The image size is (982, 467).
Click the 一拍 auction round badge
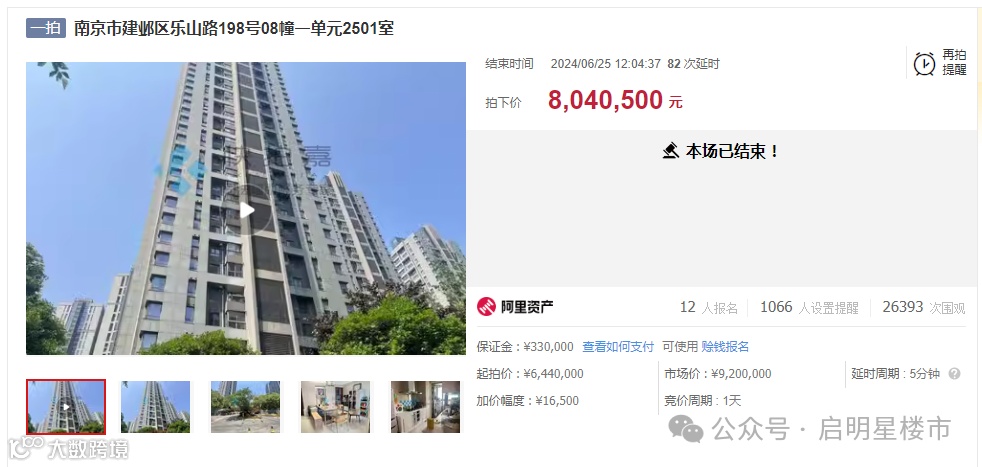(46, 28)
